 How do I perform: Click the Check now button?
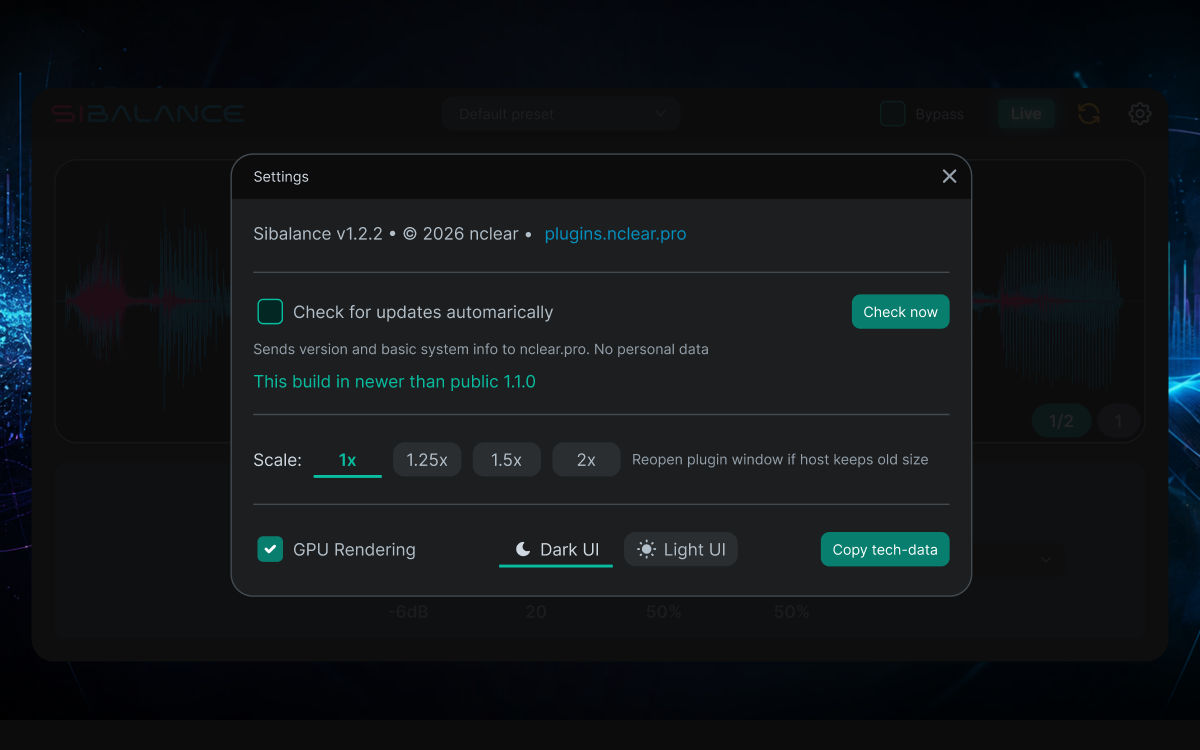tap(900, 312)
